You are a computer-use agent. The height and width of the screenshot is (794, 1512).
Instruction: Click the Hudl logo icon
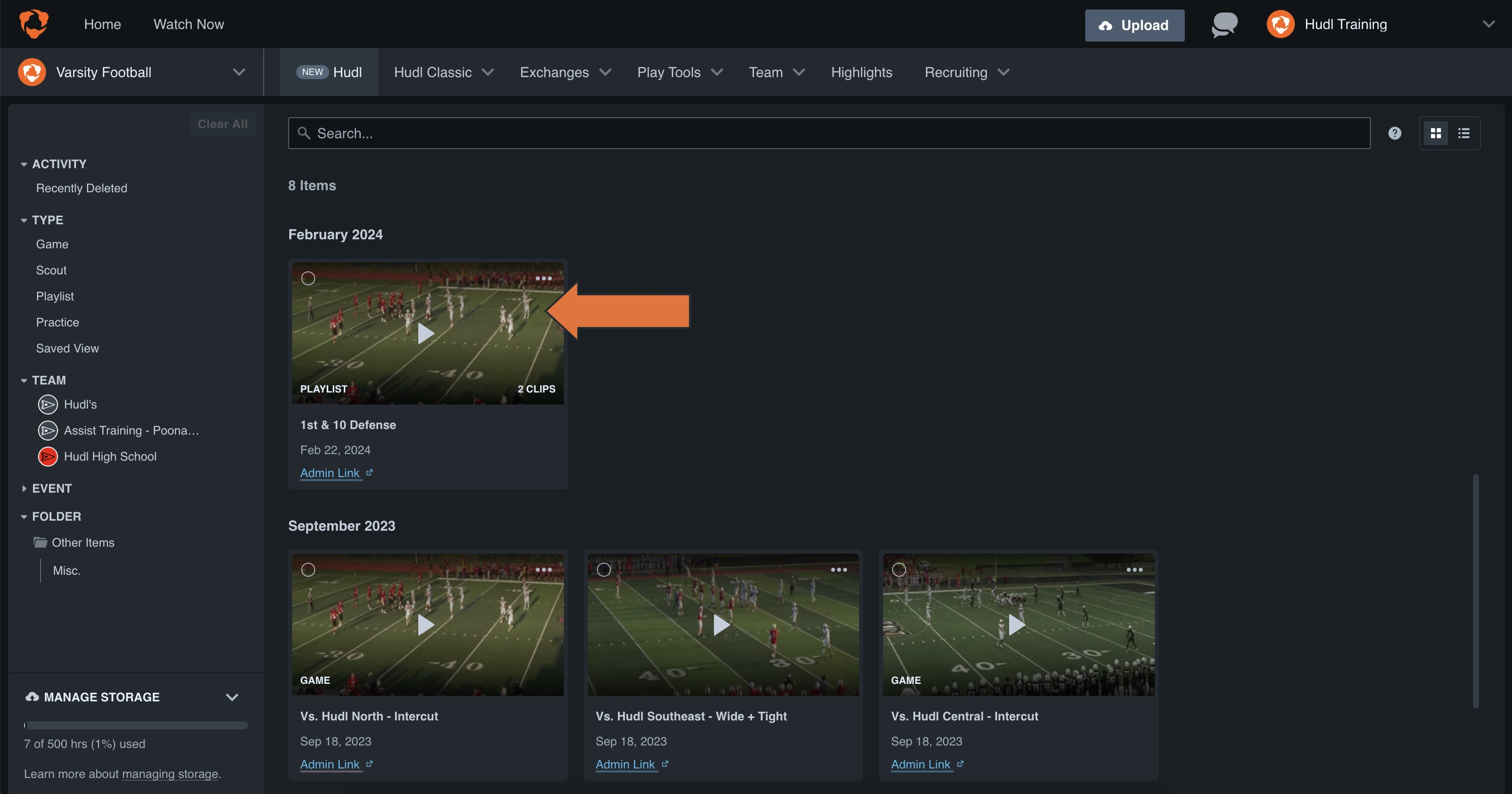[34, 24]
